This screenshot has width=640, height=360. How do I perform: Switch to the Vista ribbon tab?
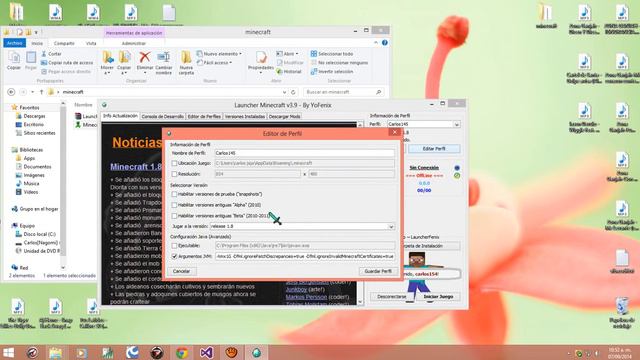[91, 43]
